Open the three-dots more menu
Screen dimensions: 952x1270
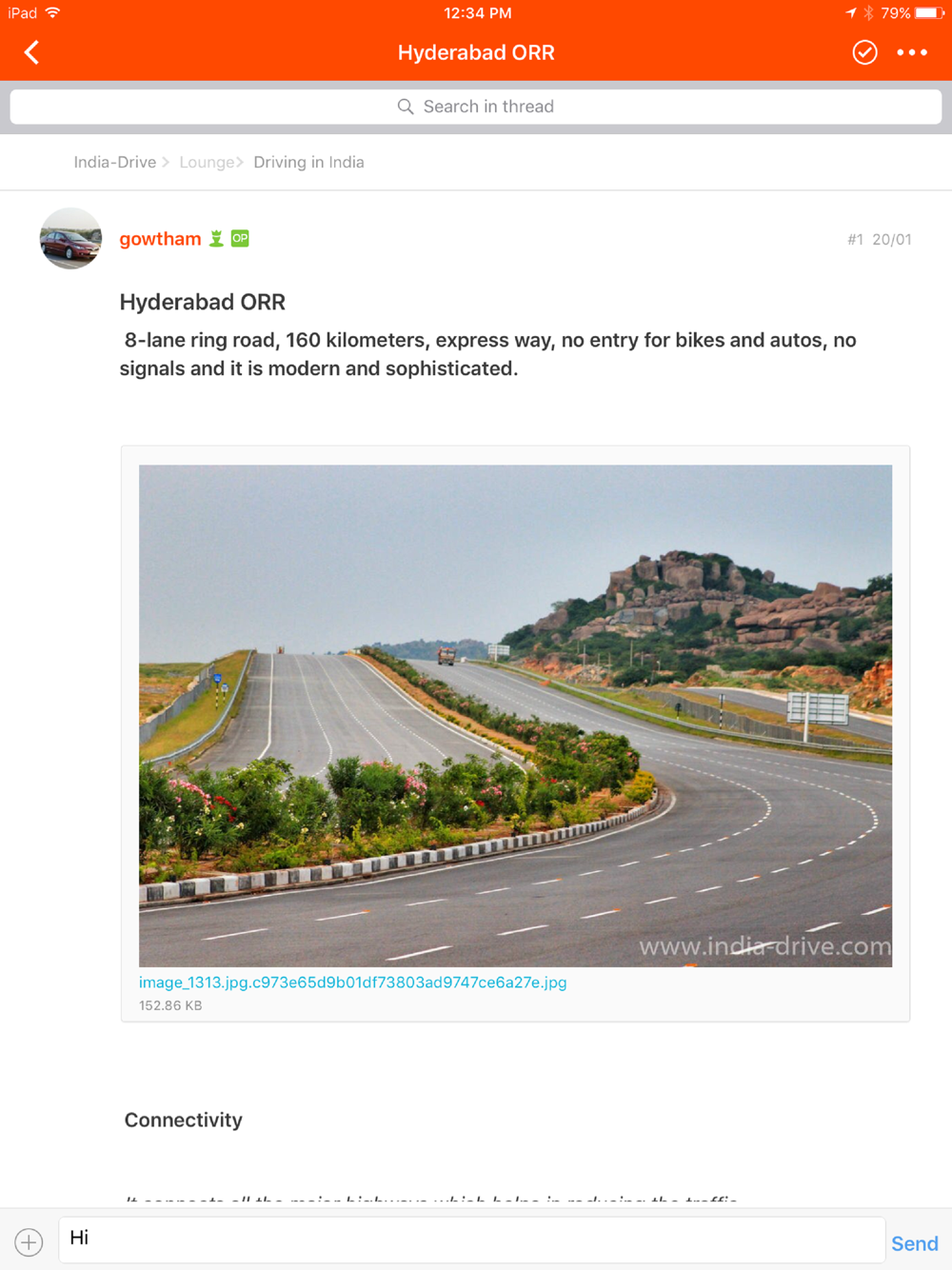tap(912, 52)
